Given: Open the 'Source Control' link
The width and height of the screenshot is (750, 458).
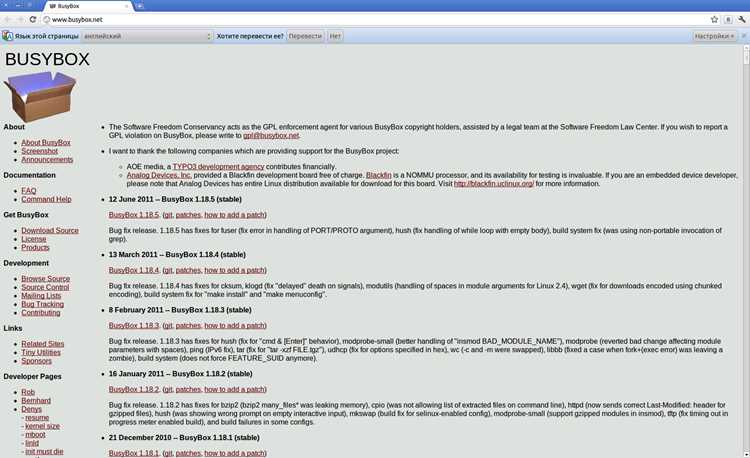Looking at the screenshot, I should (x=45, y=287).
